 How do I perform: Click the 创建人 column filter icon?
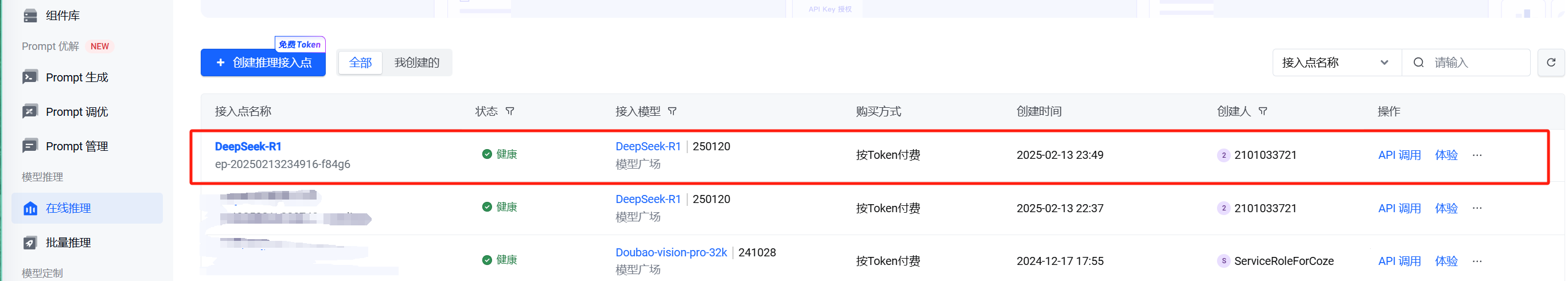(x=1263, y=111)
